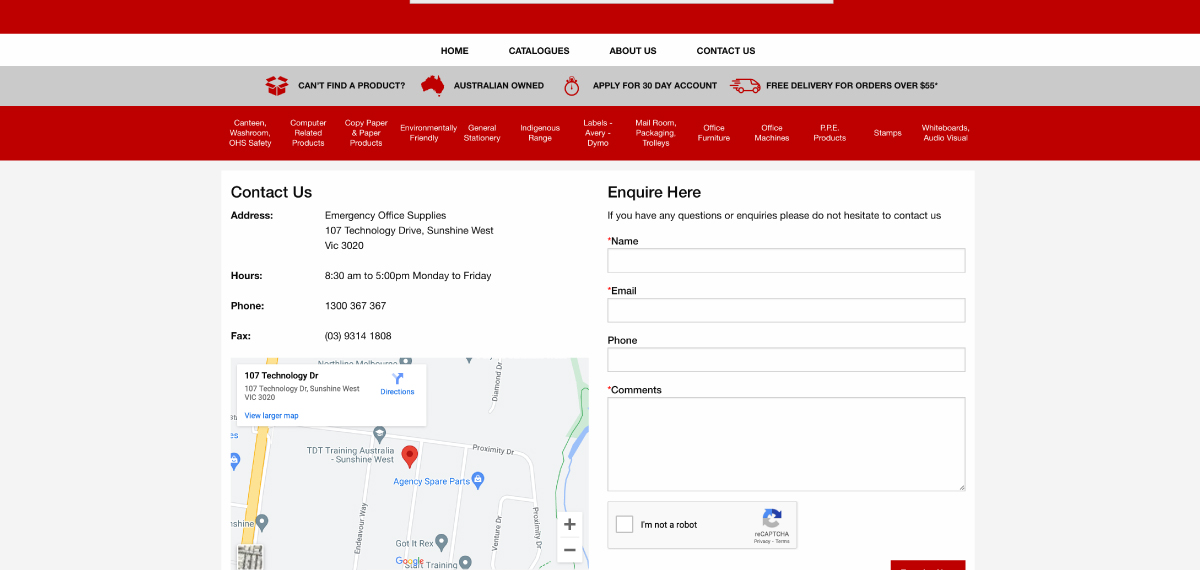Click the Agency Spare Parts shop marker

coord(478,480)
